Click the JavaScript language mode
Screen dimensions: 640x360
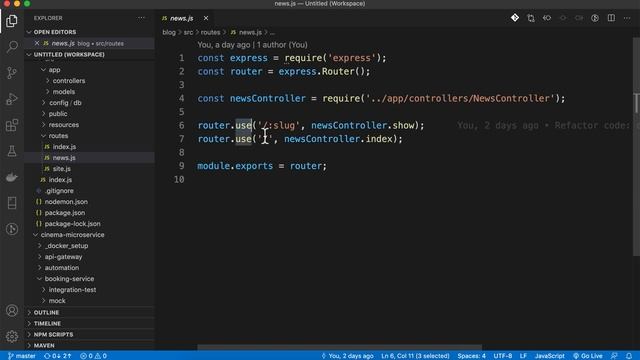[549, 356]
